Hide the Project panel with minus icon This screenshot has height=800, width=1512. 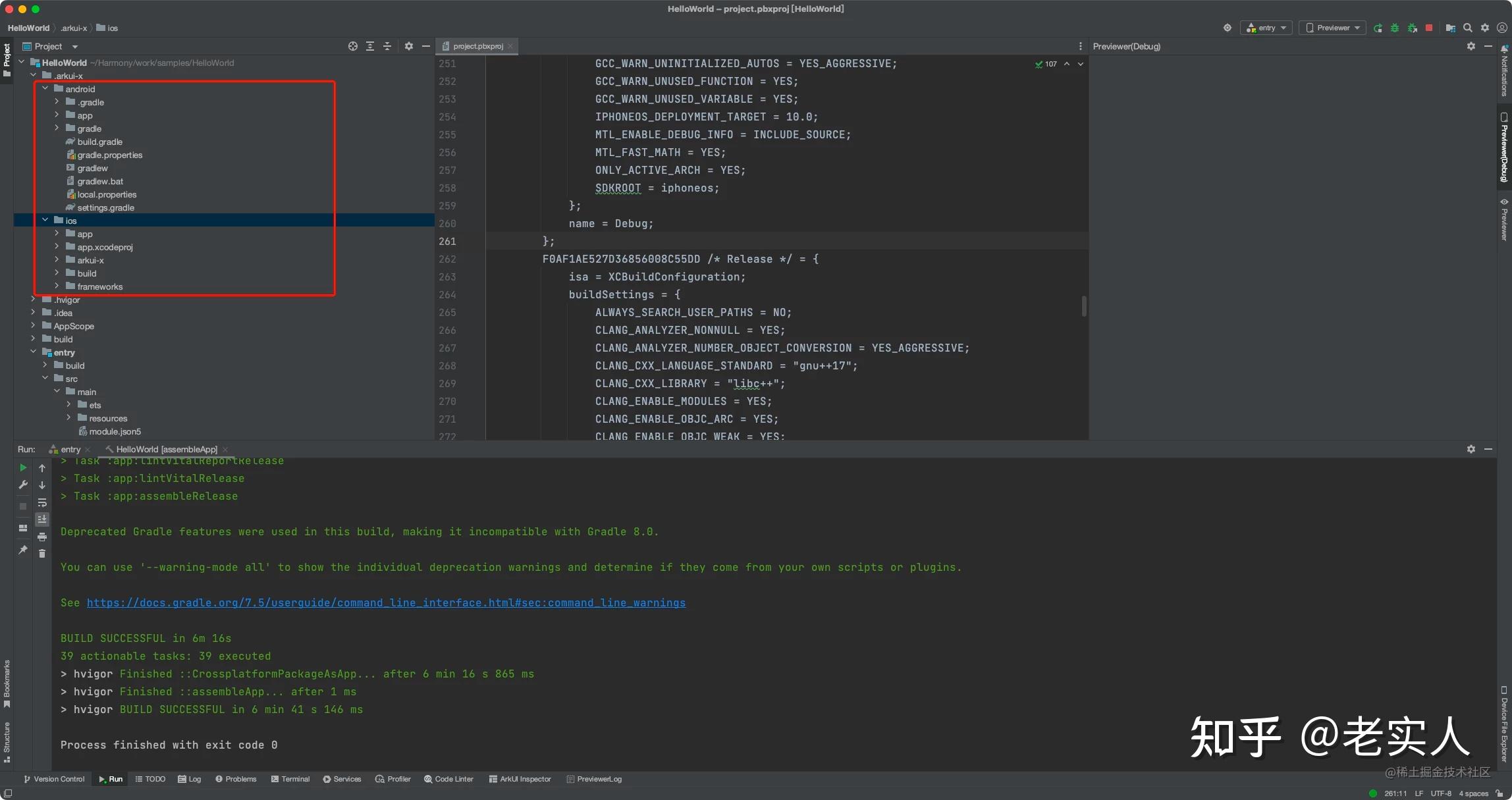pyautogui.click(x=426, y=46)
